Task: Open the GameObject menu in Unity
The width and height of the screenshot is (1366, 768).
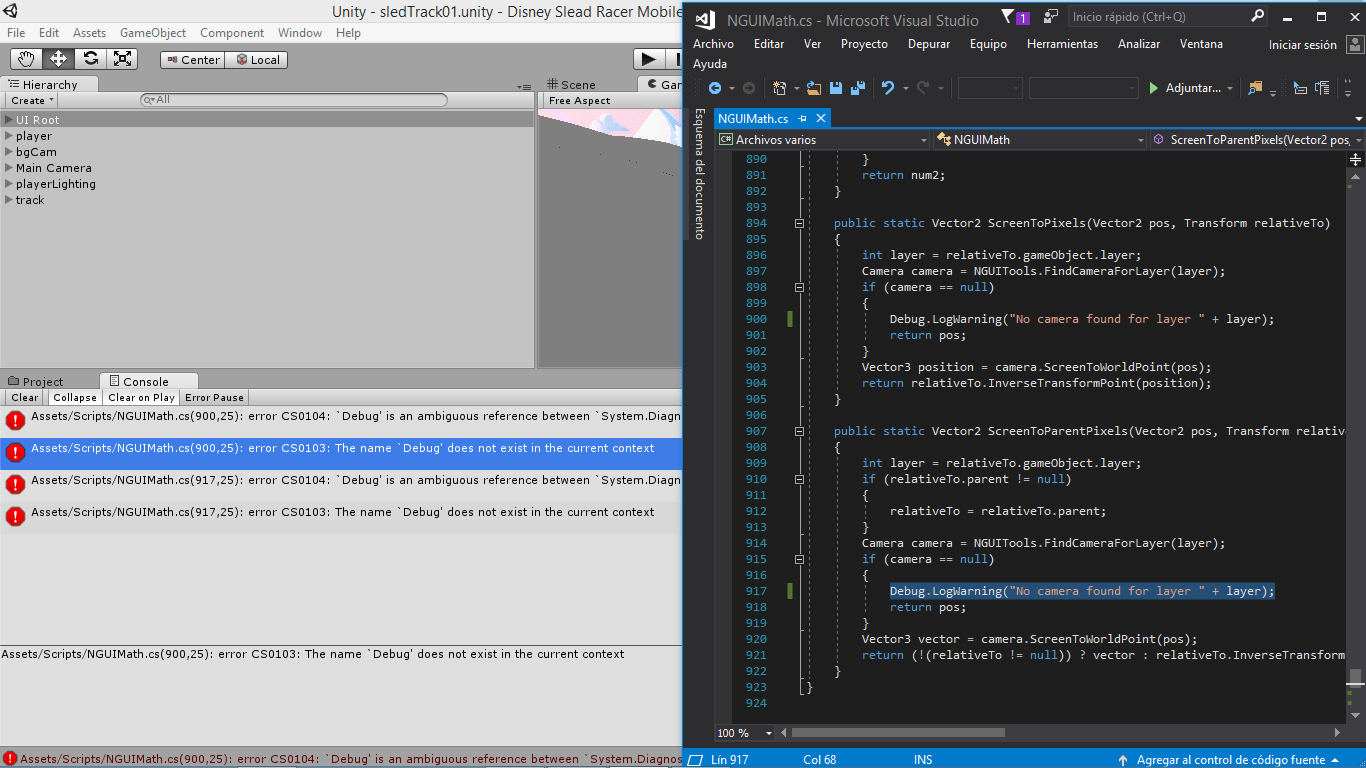Action: click(x=153, y=32)
